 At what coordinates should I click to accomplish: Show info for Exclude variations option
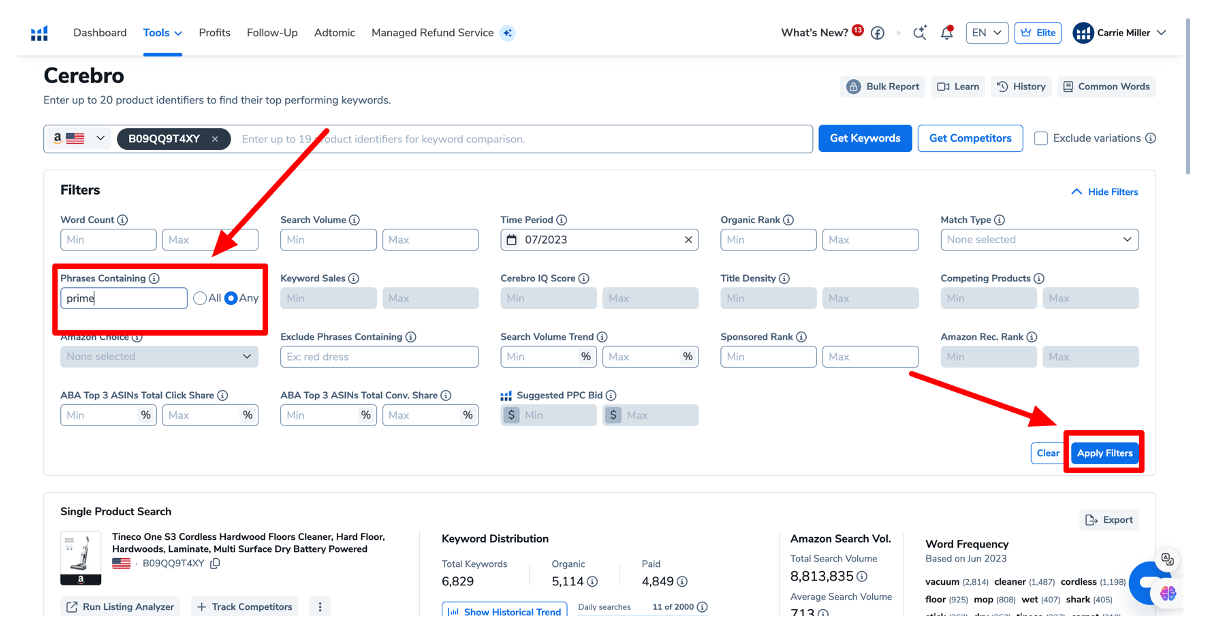click(x=1150, y=139)
